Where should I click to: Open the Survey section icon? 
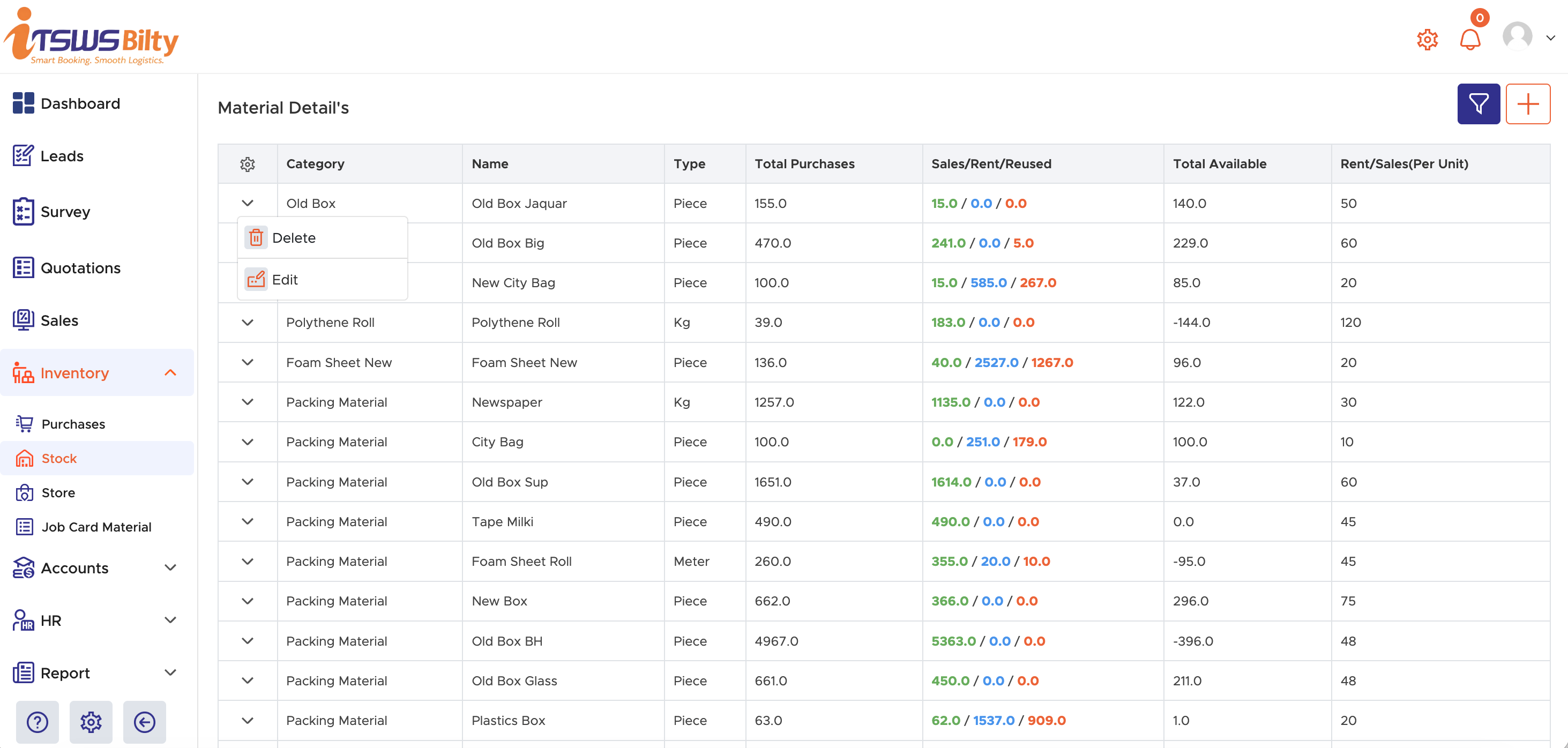23,211
